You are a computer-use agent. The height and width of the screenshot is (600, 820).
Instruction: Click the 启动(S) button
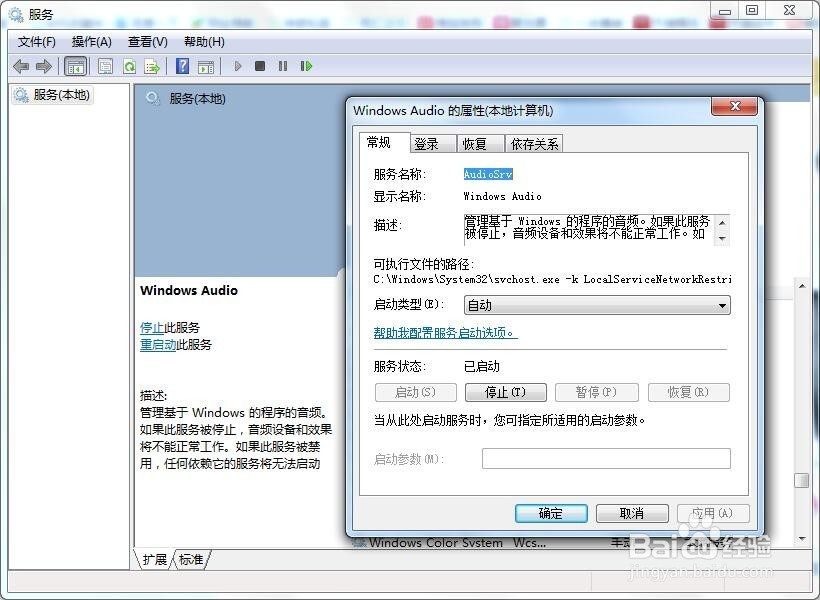click(416, 392)
